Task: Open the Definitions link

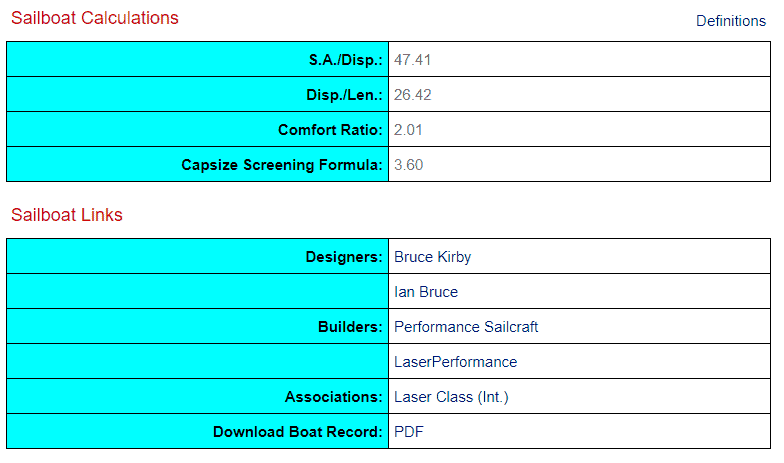Action: pyautogui.click(x=730, y=21)
